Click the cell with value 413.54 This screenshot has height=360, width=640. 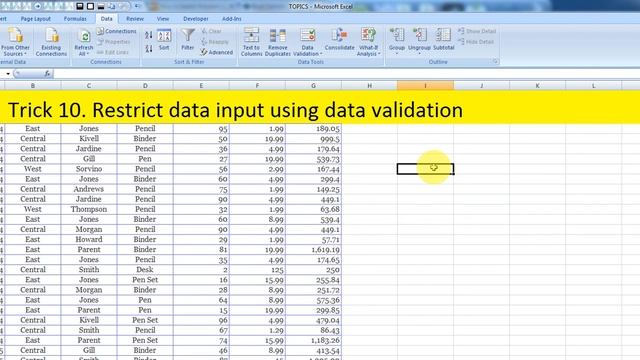pos(313,350)
